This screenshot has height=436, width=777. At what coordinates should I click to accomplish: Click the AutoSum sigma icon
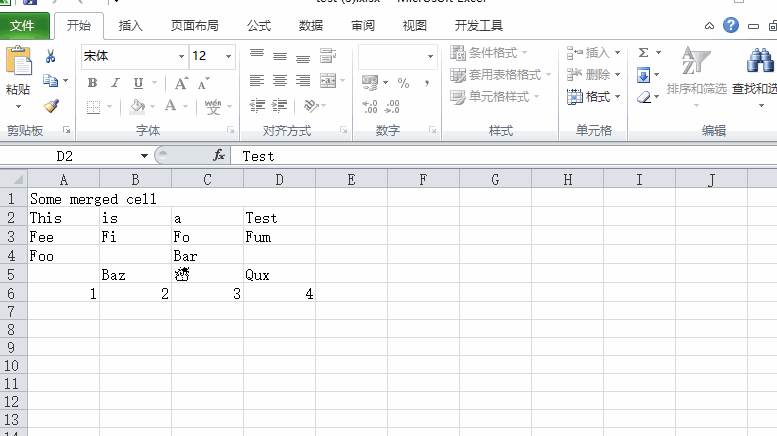tap(643, 53)
